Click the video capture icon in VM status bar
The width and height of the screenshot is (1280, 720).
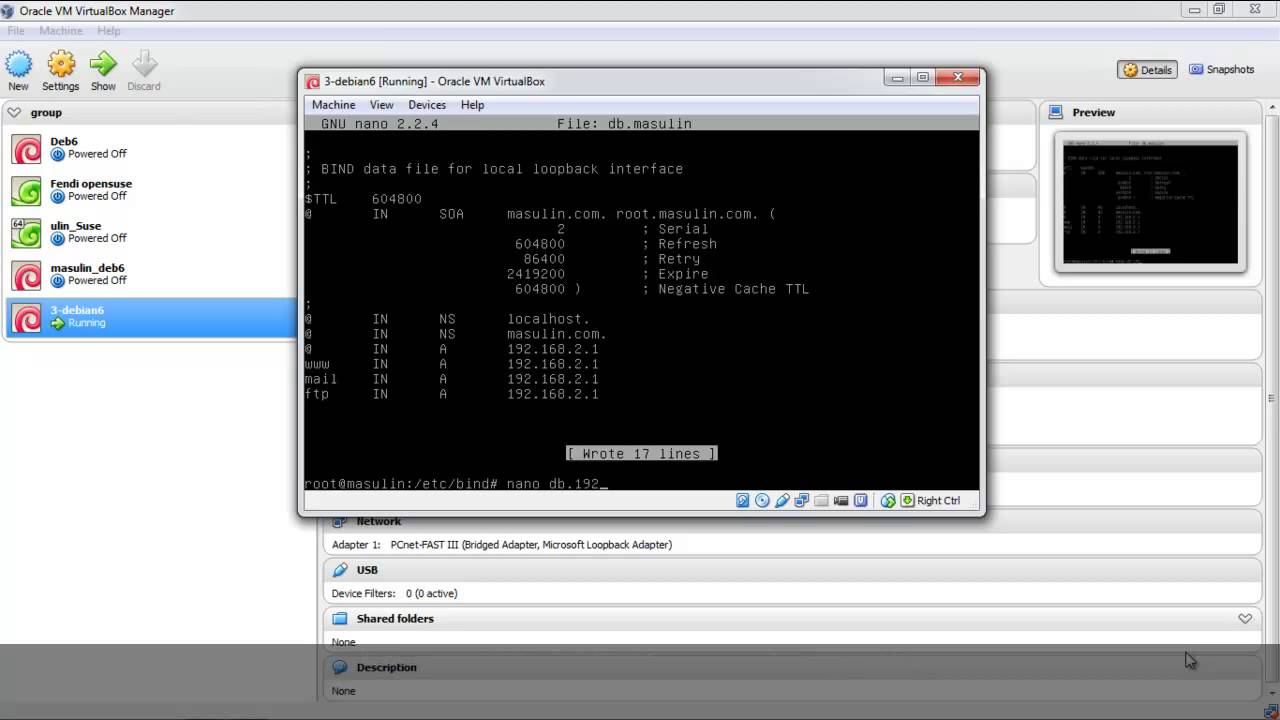pos(841,501)
